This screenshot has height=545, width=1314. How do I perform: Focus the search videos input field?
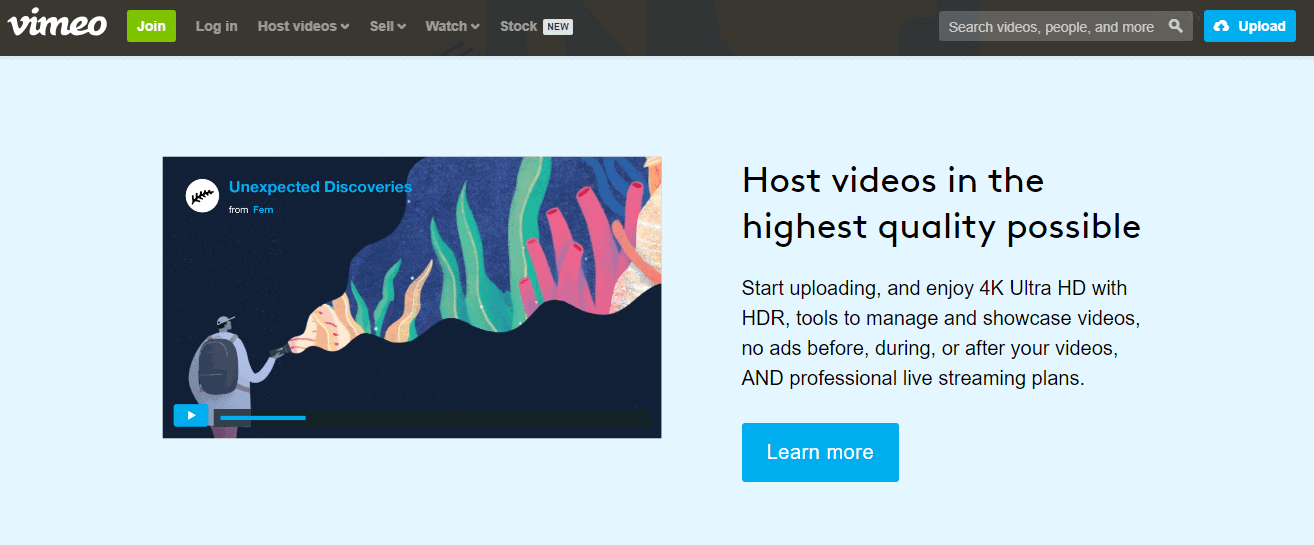[x=1050, y=27]
